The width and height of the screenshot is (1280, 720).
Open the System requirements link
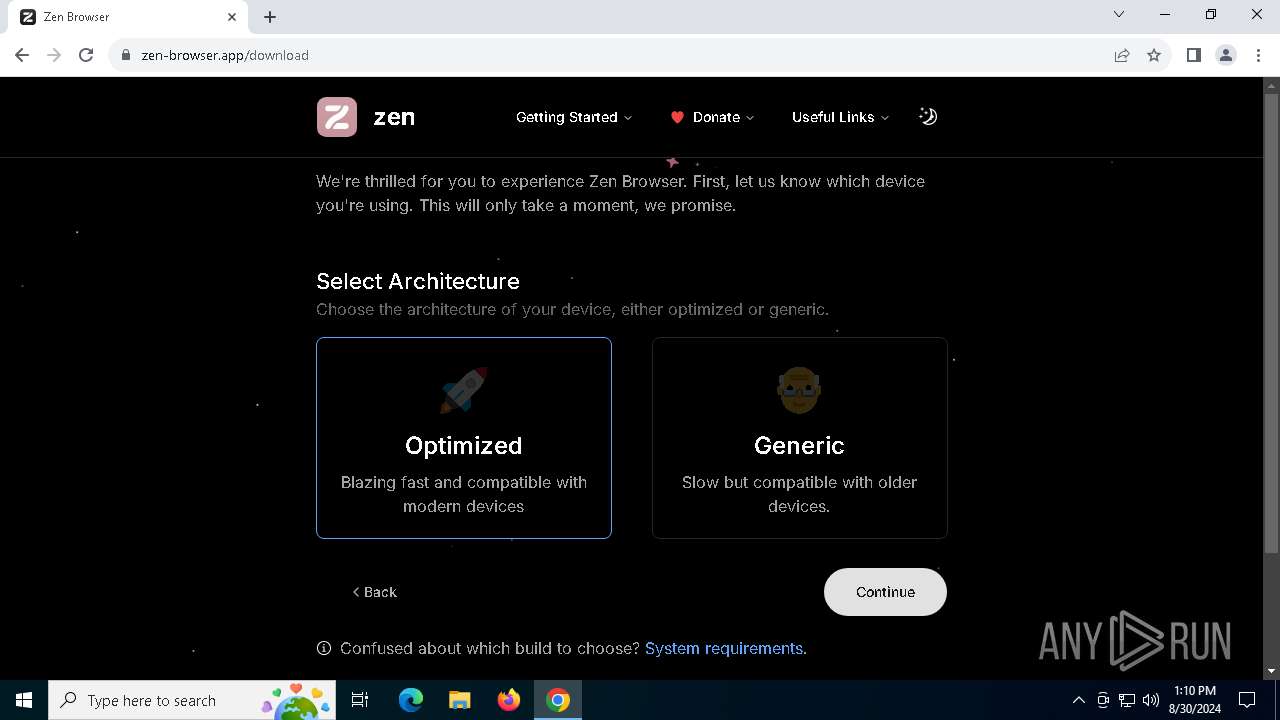tap(724, 648)
